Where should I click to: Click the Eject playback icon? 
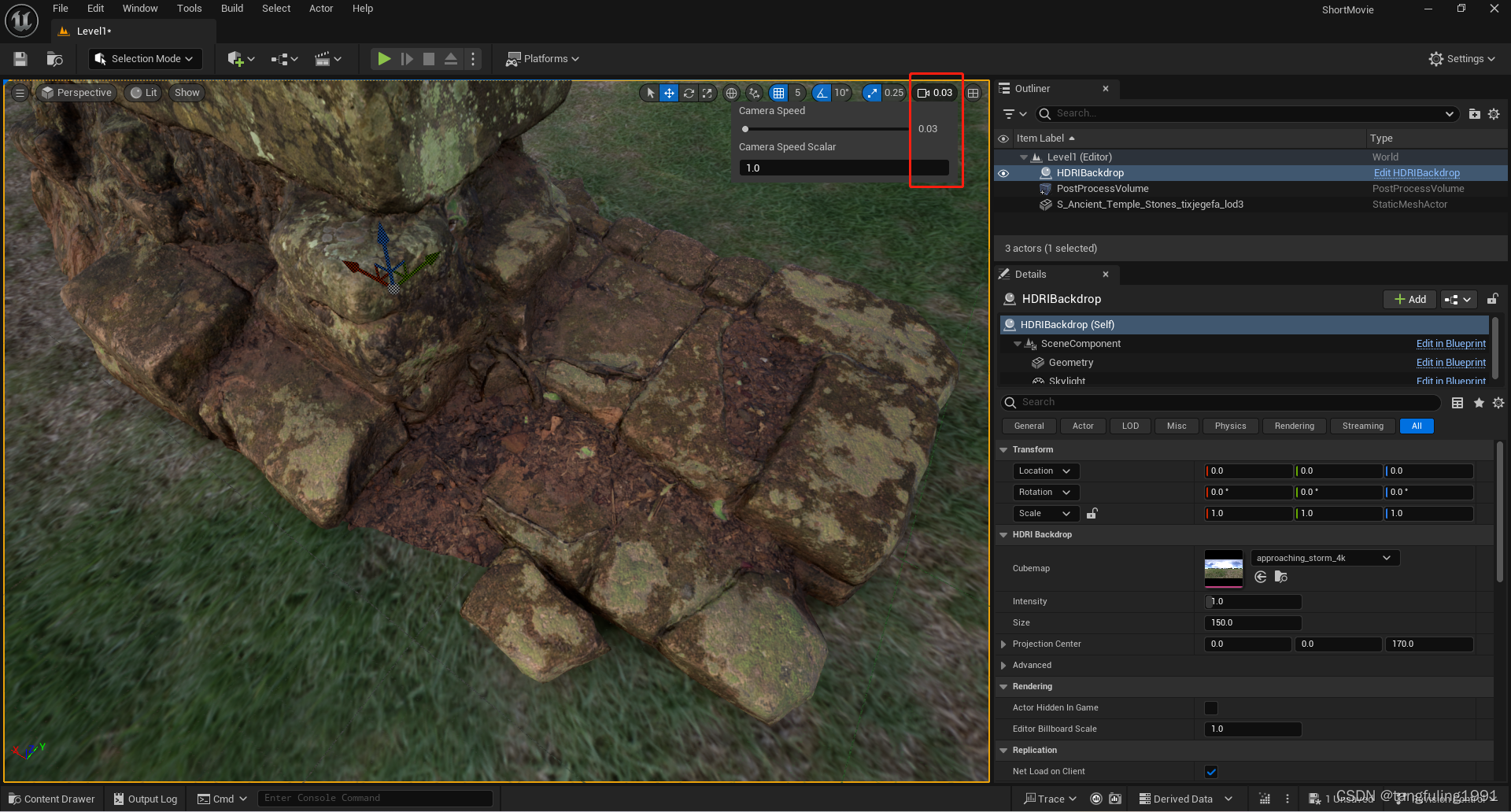coord(451,59)
